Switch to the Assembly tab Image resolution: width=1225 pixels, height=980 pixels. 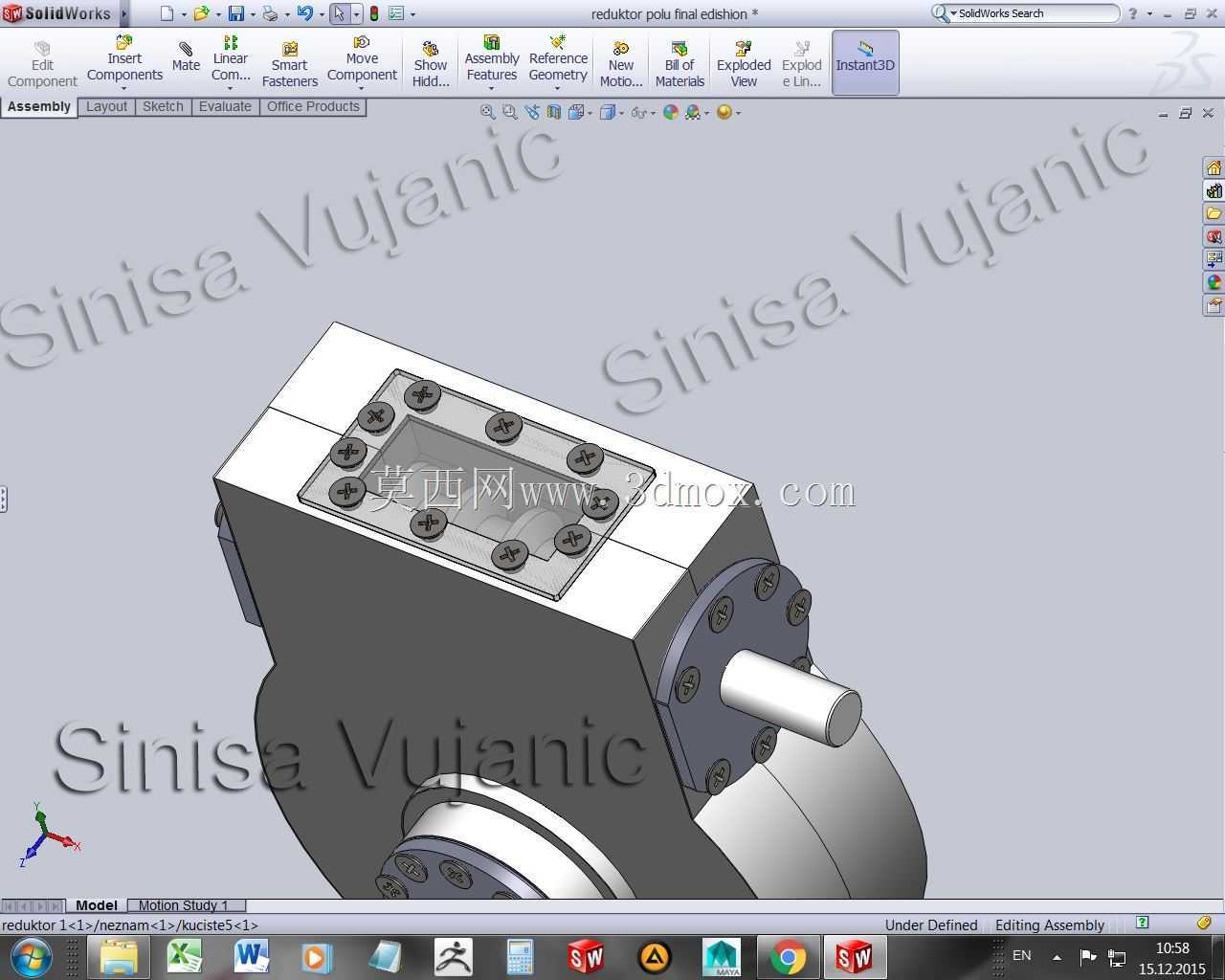pyautogui.click(x=39, y=106)
